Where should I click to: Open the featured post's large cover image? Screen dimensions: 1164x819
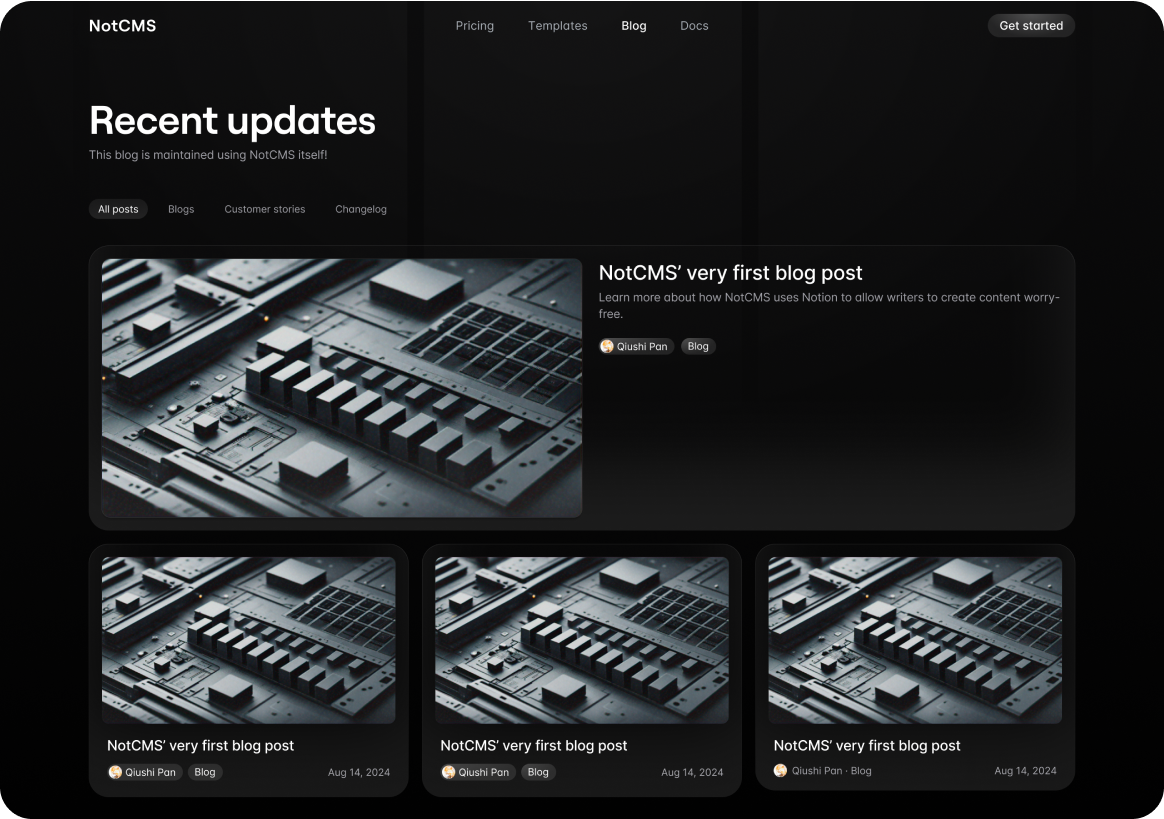coord(342,388)
